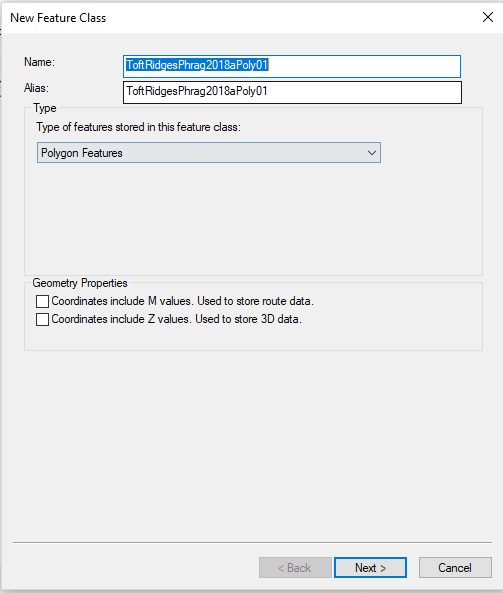This screenshot has height=593, width=503.
Task: Close the New Feature Class dialog with X
Action: (488, 17)
